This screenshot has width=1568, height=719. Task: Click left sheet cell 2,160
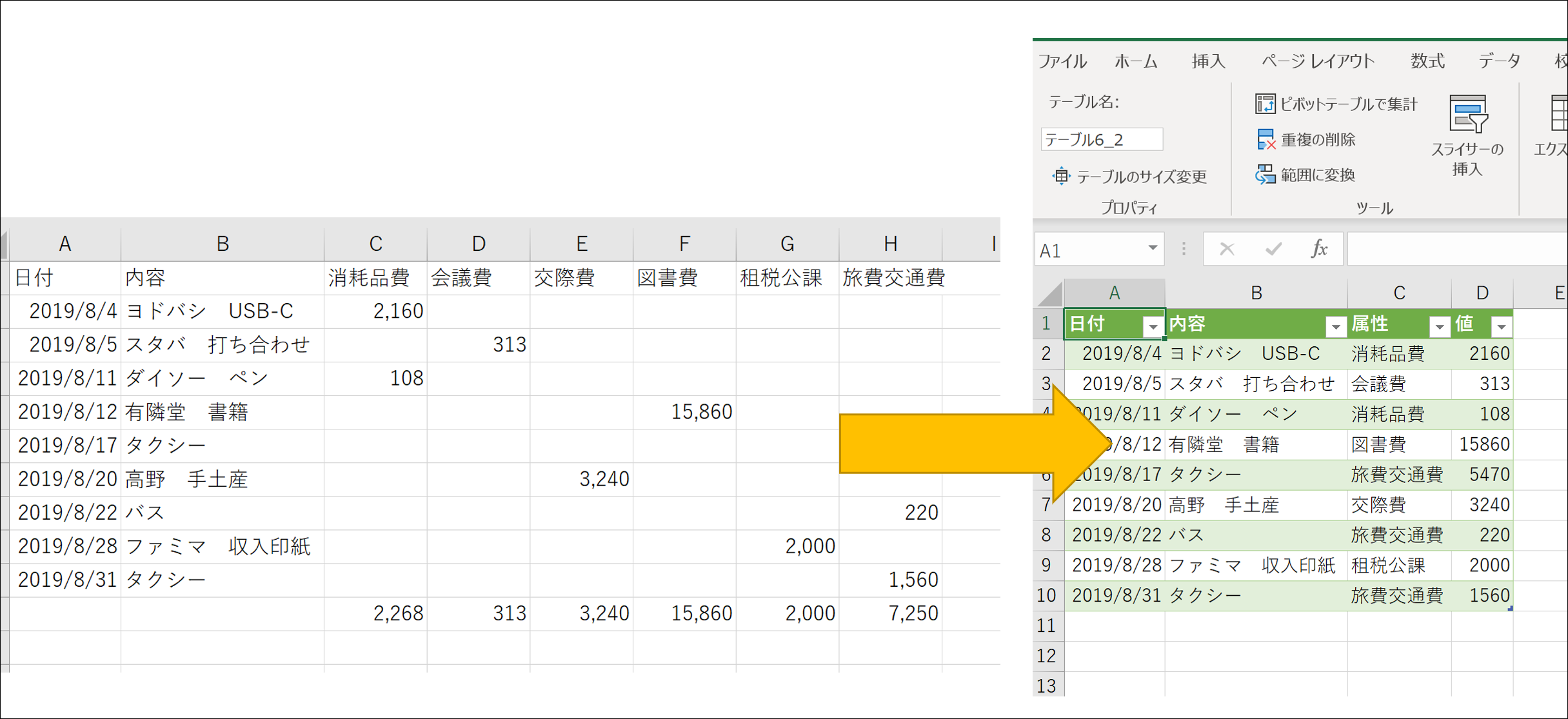click(x=375, y=311)
